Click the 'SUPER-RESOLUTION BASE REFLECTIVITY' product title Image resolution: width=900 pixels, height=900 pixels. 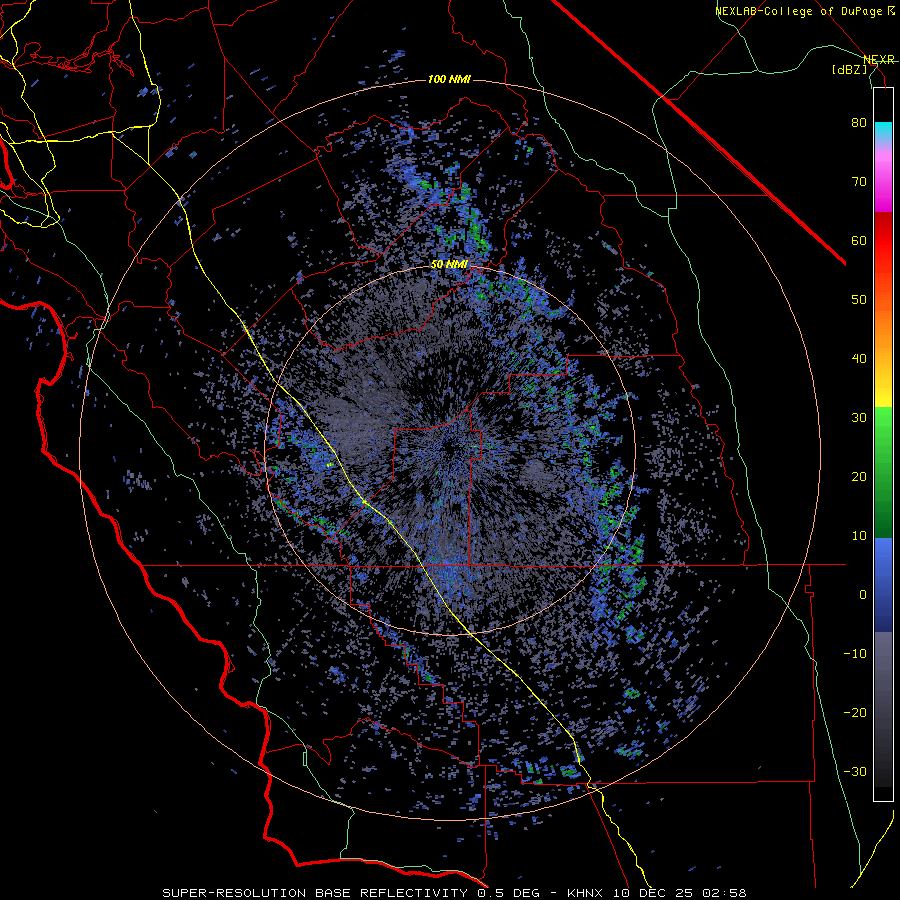point(313,893)
